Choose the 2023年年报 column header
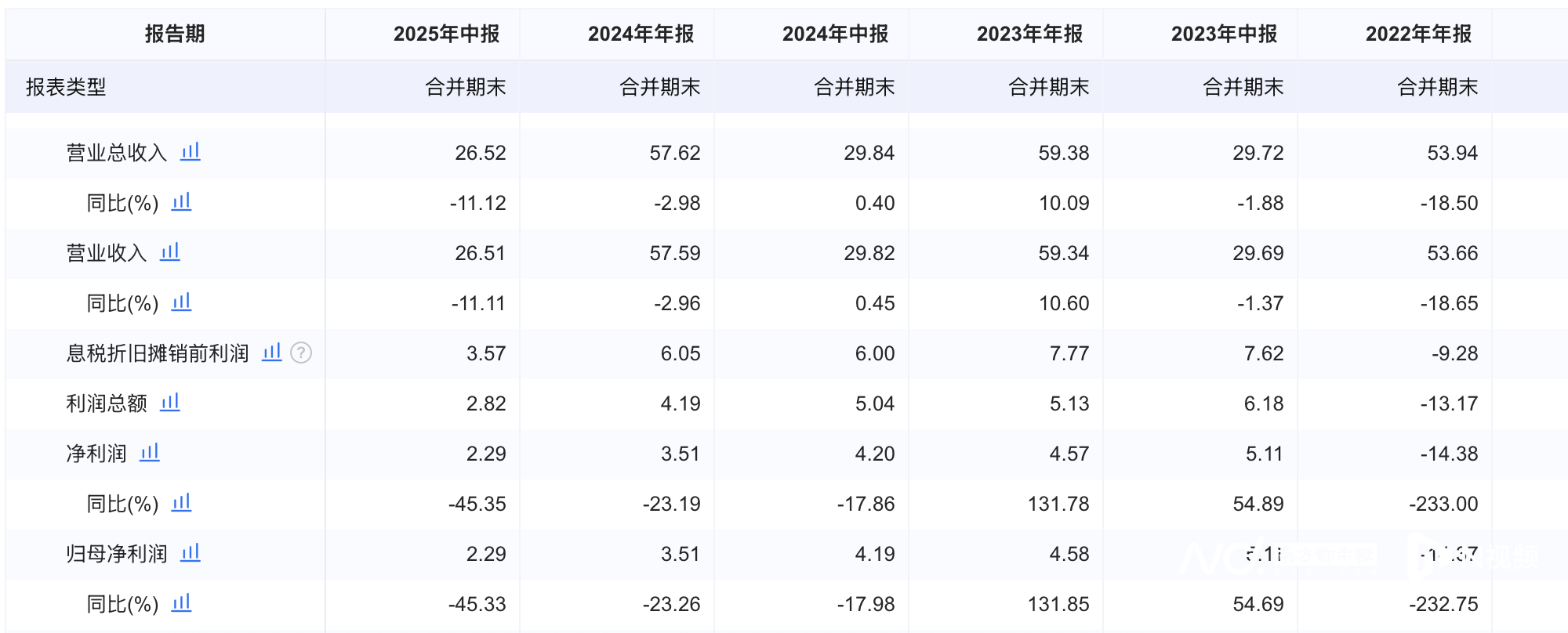This screenshot has height=633, width=1568. click(1029, 34)
